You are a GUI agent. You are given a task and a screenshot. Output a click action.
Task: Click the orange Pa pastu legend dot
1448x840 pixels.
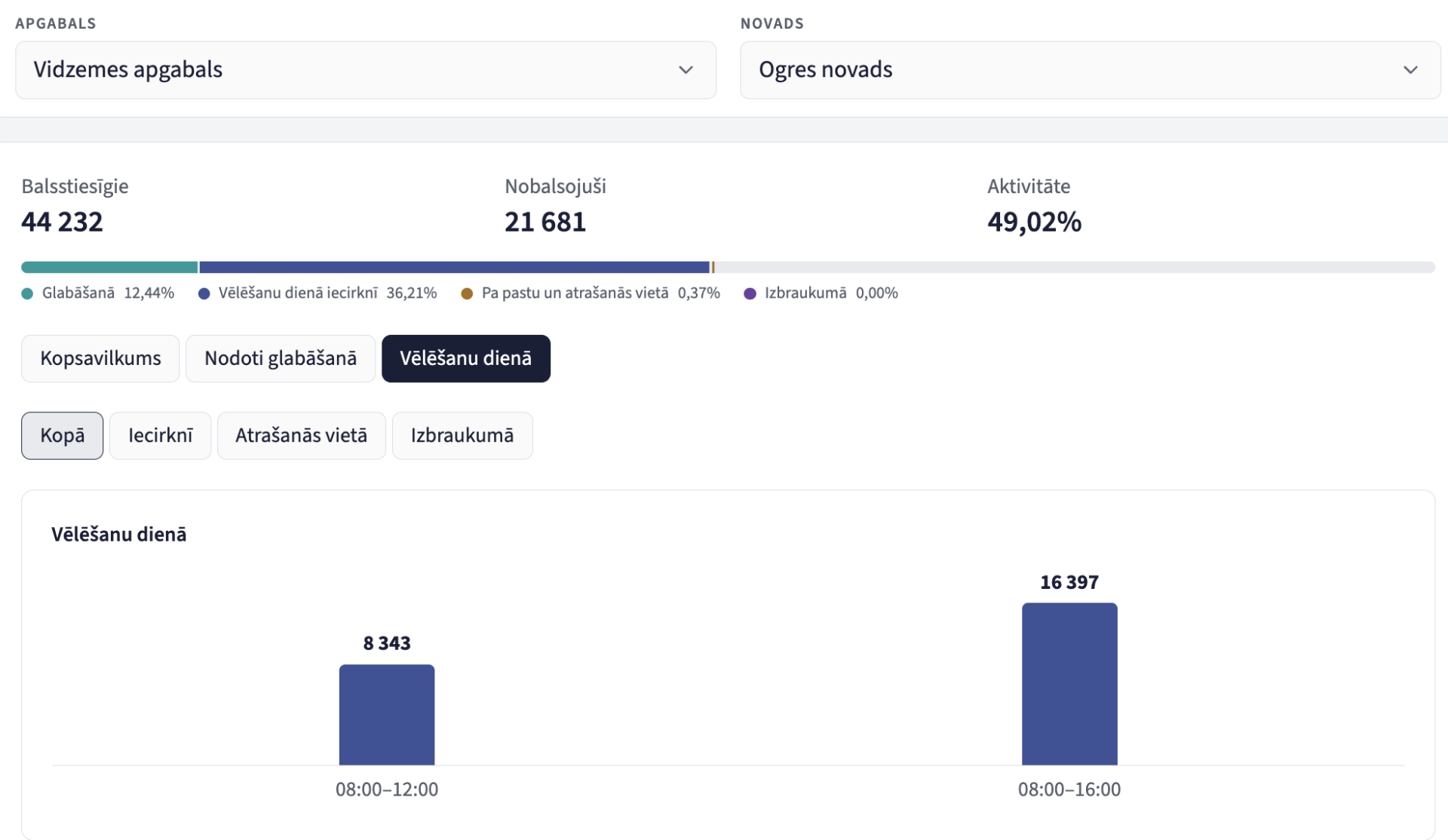pyautogui.click(x=467, y=293)
